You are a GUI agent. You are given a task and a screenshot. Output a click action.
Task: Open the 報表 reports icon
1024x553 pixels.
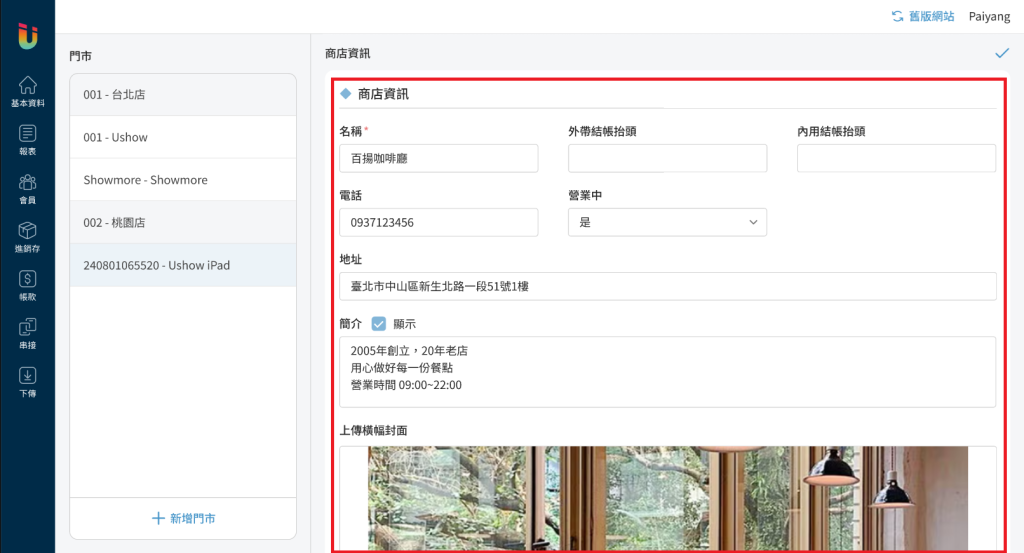pos(27,139)
